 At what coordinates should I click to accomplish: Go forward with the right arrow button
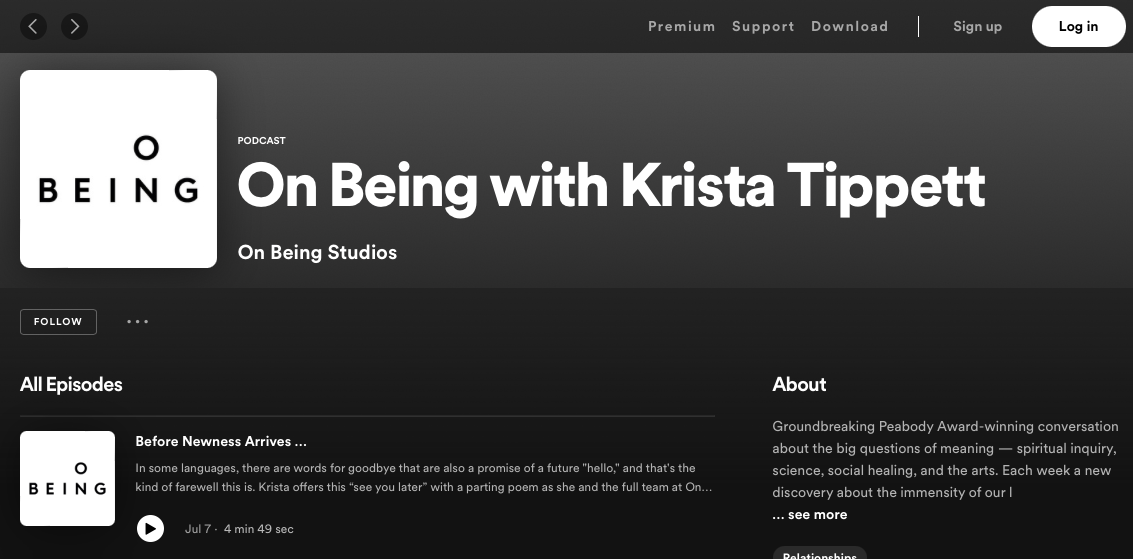point(74,27)
